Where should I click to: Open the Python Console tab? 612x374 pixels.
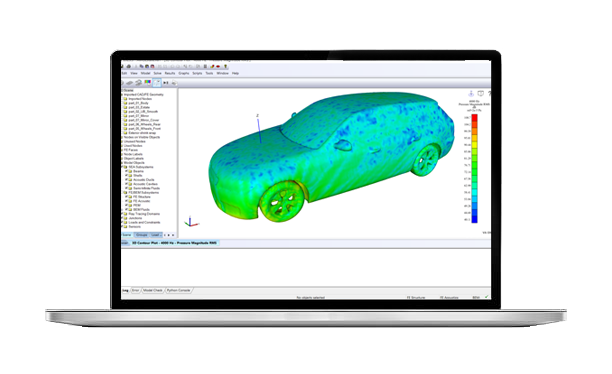tap(178, 290)
